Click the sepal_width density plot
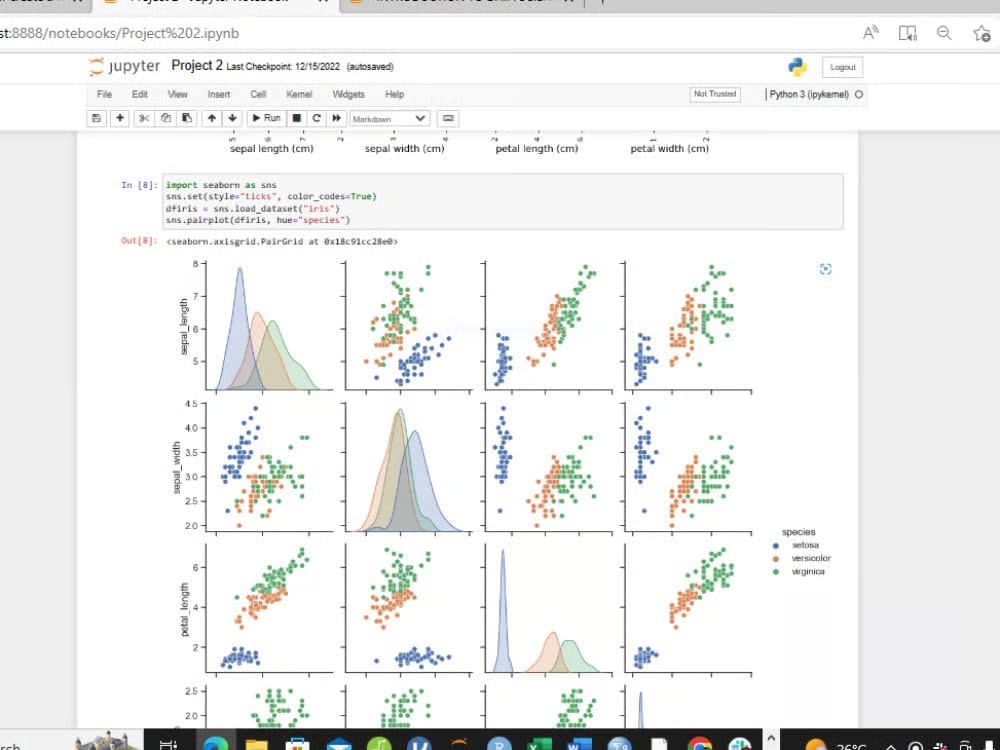The width and height of the screenshot is (1000, 750). pos(408,467)
